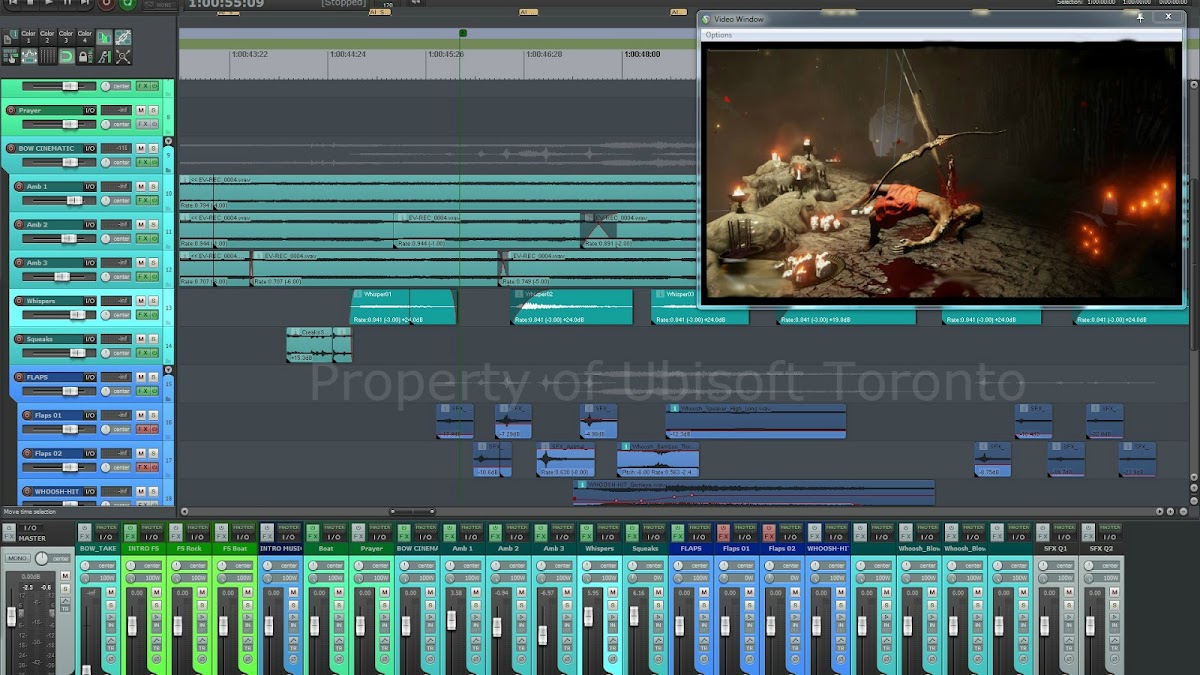The image size is (1200, 675).
Task: Open I/O routing for Squeaks track
Action: coord(90,339)
